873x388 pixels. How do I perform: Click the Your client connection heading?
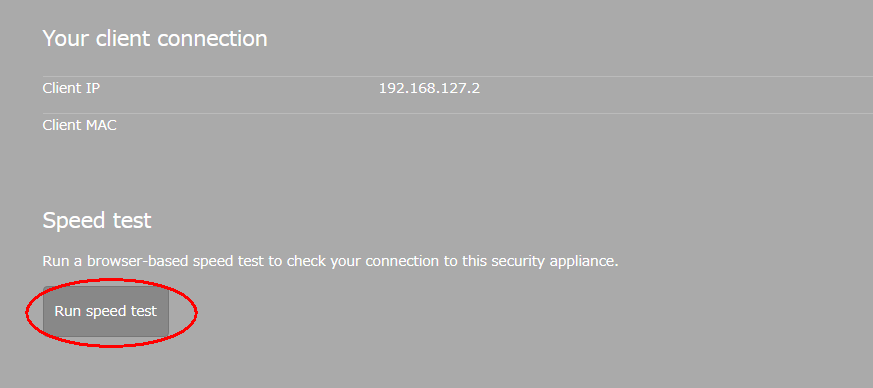click(x=155, y=38)
